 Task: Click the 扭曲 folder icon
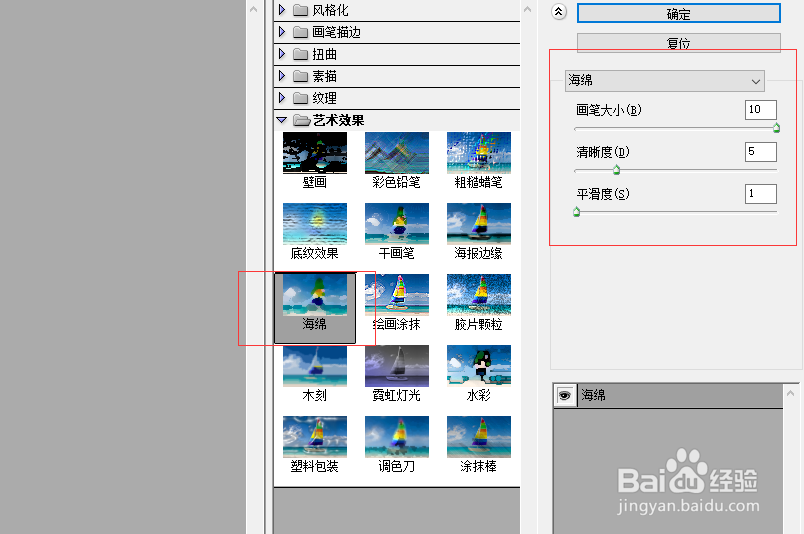click(x=300, y=54)
